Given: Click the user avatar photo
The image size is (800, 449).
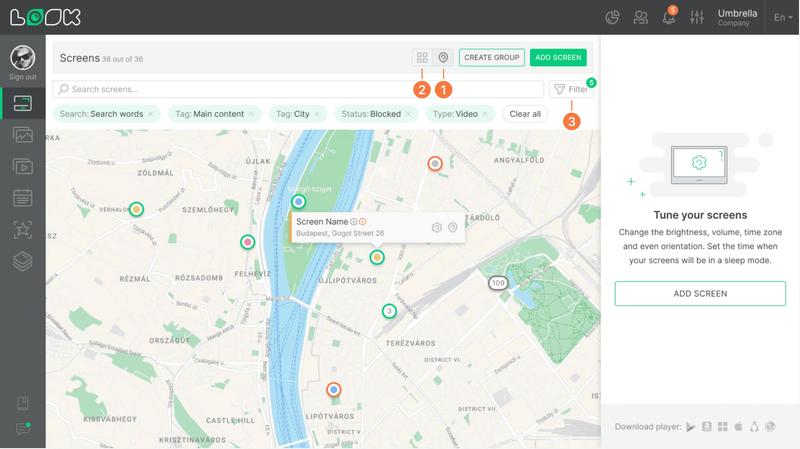Looking at the screenshot, I should [x=22, y=58].
